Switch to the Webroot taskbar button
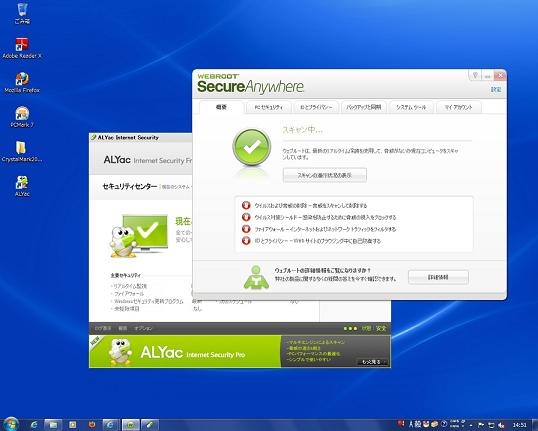 pos(131,424)
